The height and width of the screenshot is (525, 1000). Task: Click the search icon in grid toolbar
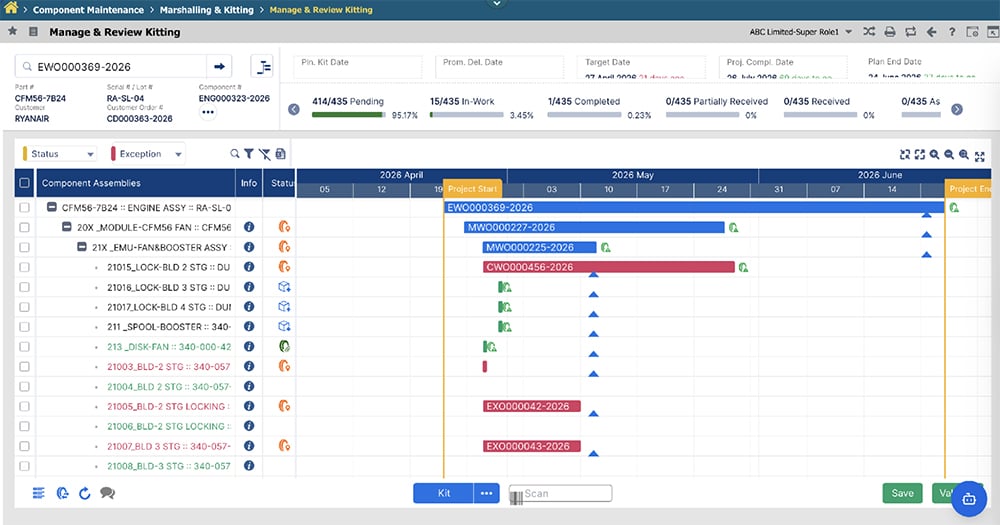(235, 154)
